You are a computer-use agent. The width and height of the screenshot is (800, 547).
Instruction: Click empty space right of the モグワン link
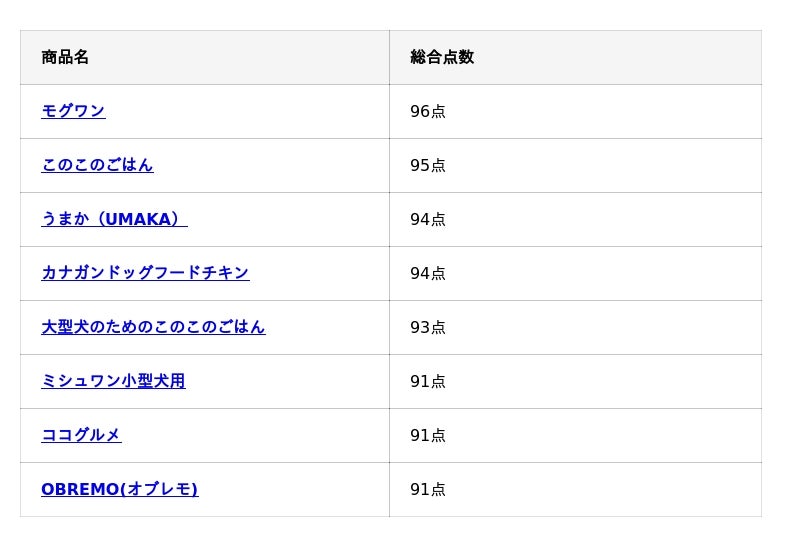(250, 111)
